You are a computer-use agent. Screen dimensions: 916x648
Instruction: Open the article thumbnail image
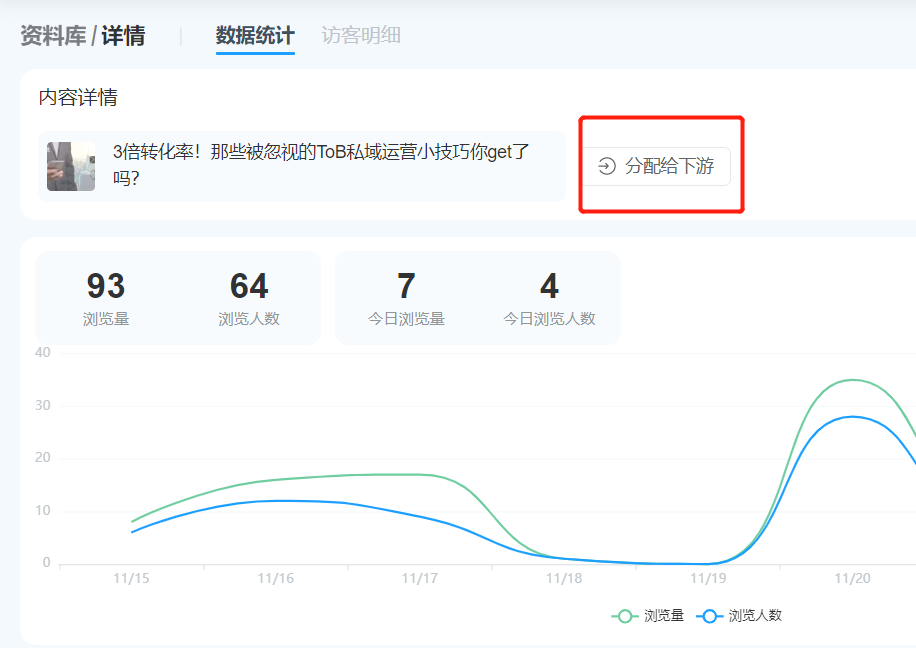pos(71,167)
